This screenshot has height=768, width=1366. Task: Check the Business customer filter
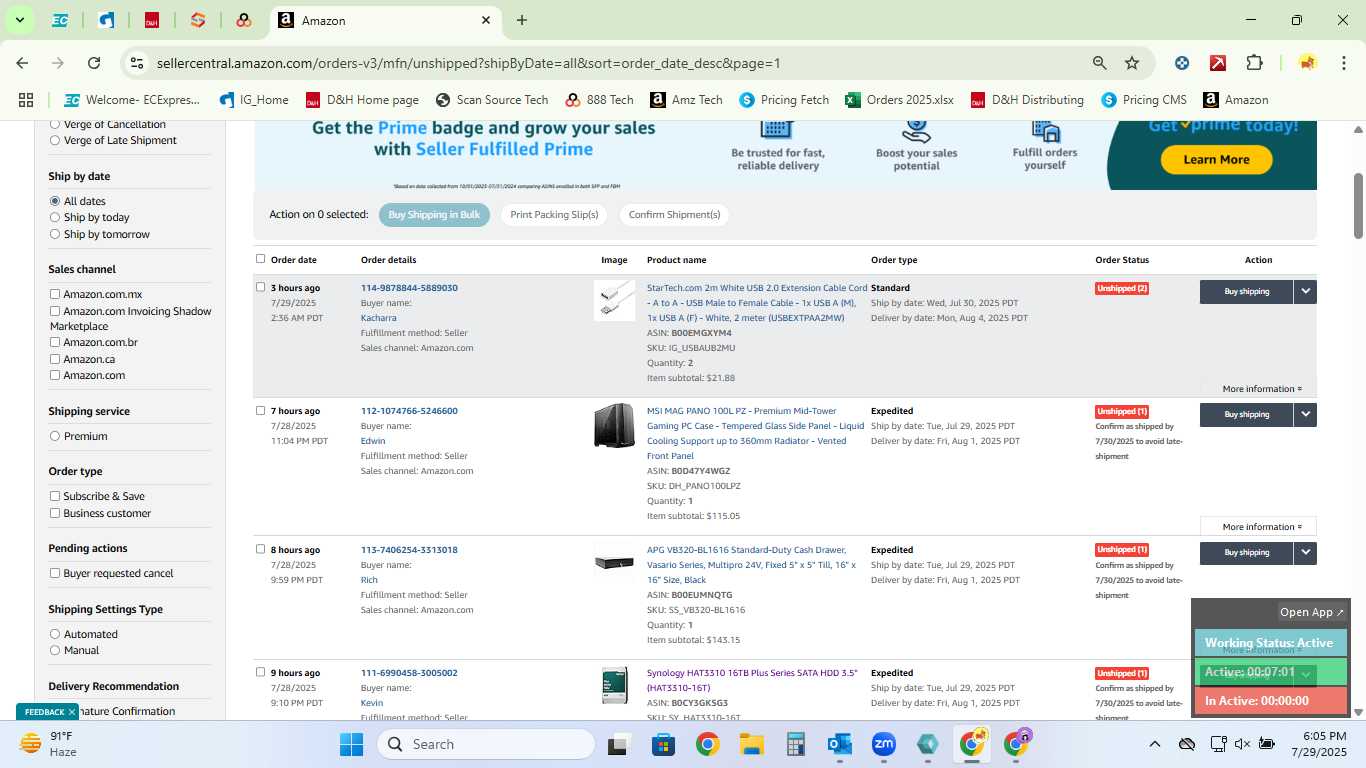(x=55, y=513)
